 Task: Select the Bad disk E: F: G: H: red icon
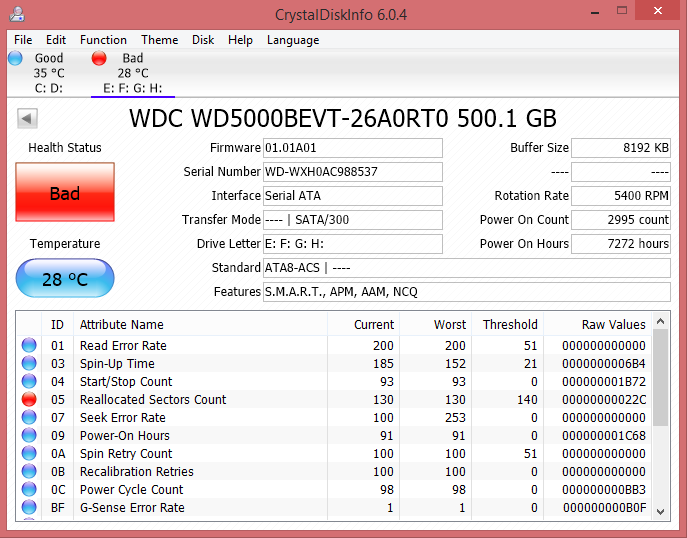[99, 58]
